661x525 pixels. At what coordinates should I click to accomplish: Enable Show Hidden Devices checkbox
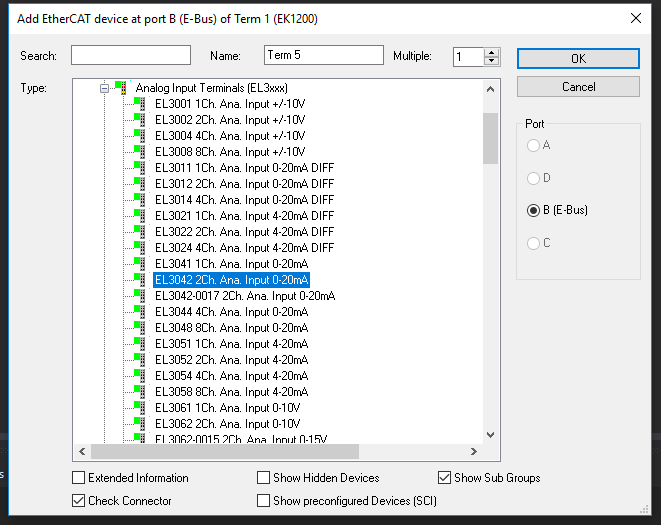(263, 478)
